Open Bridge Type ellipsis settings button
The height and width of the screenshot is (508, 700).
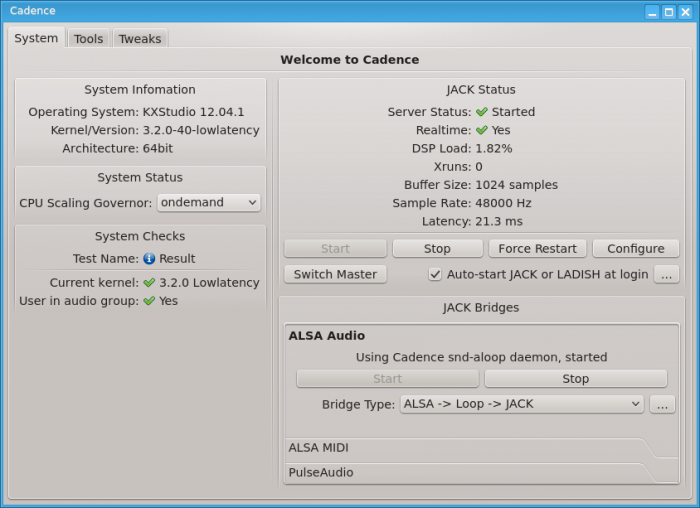662,404
